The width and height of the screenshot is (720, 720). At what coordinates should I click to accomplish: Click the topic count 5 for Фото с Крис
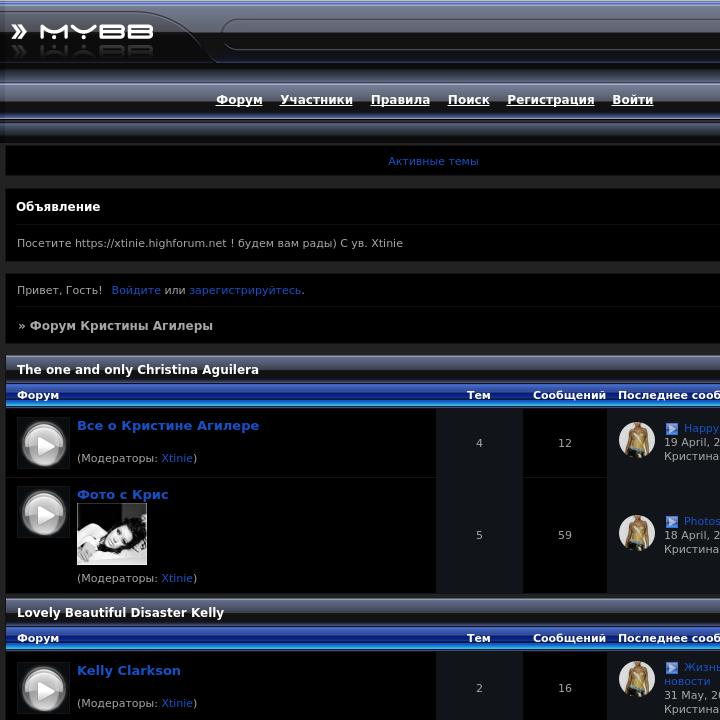(x=479, y=535)
